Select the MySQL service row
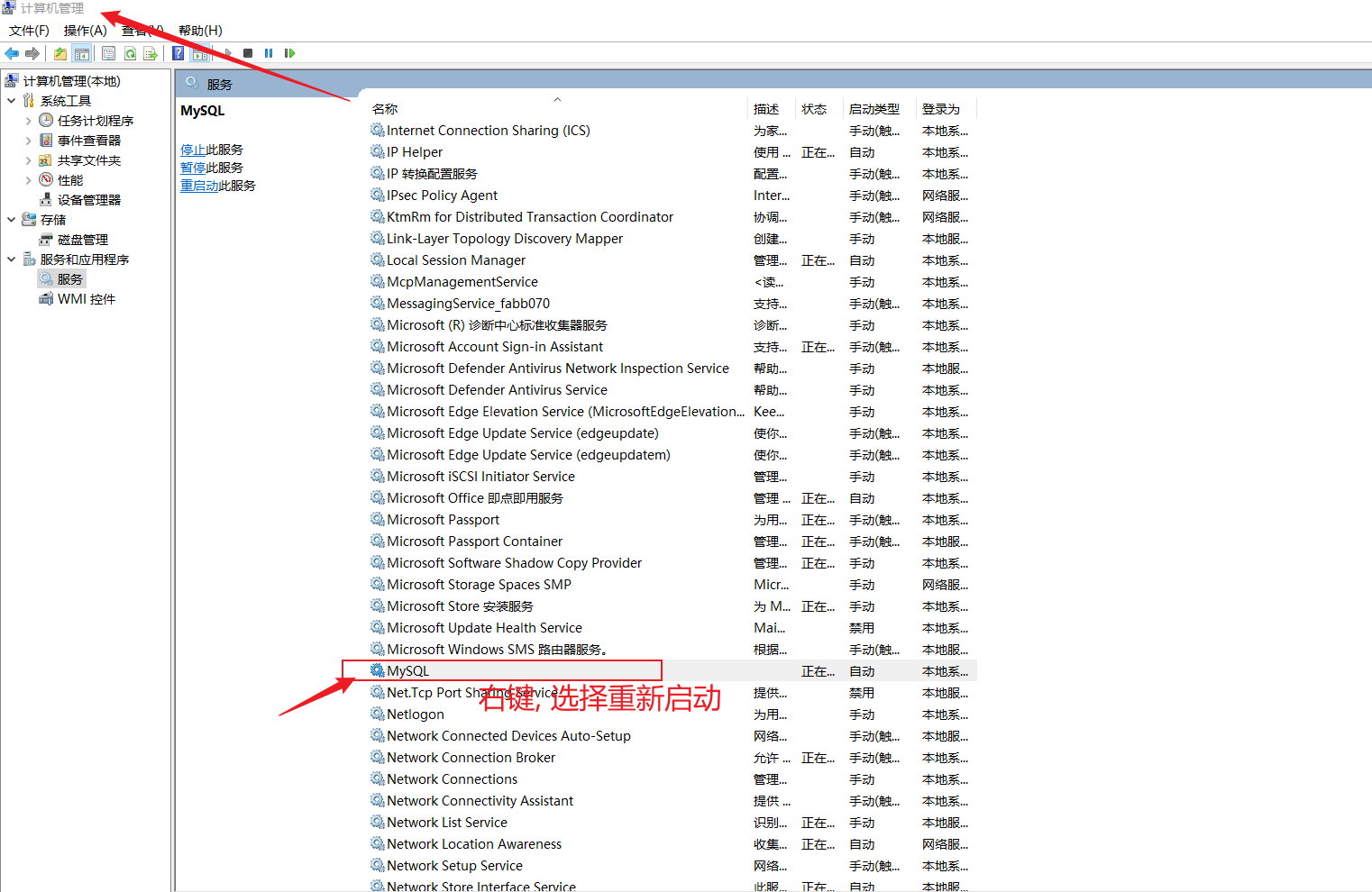This screenshot has height=892, width=1372. tap(672, 671)
